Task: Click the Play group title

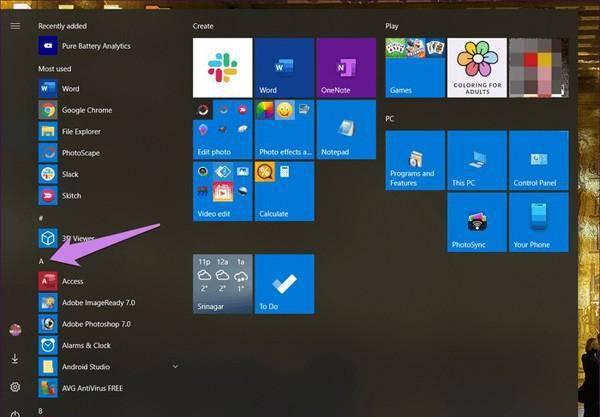Action: click(392, 26)
